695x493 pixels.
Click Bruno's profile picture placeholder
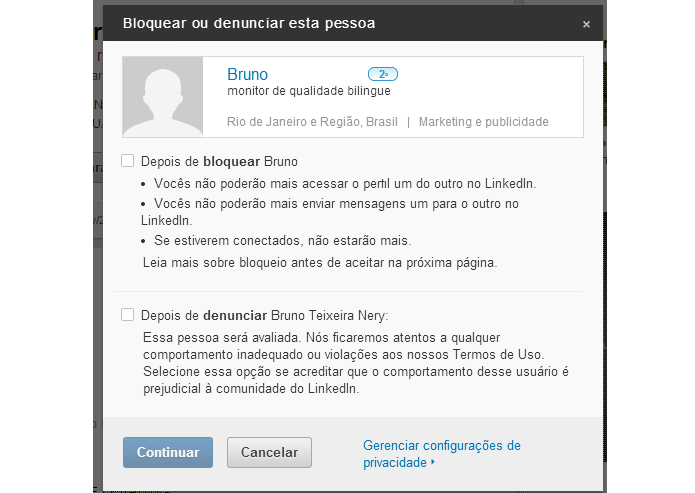coord(163,97)
